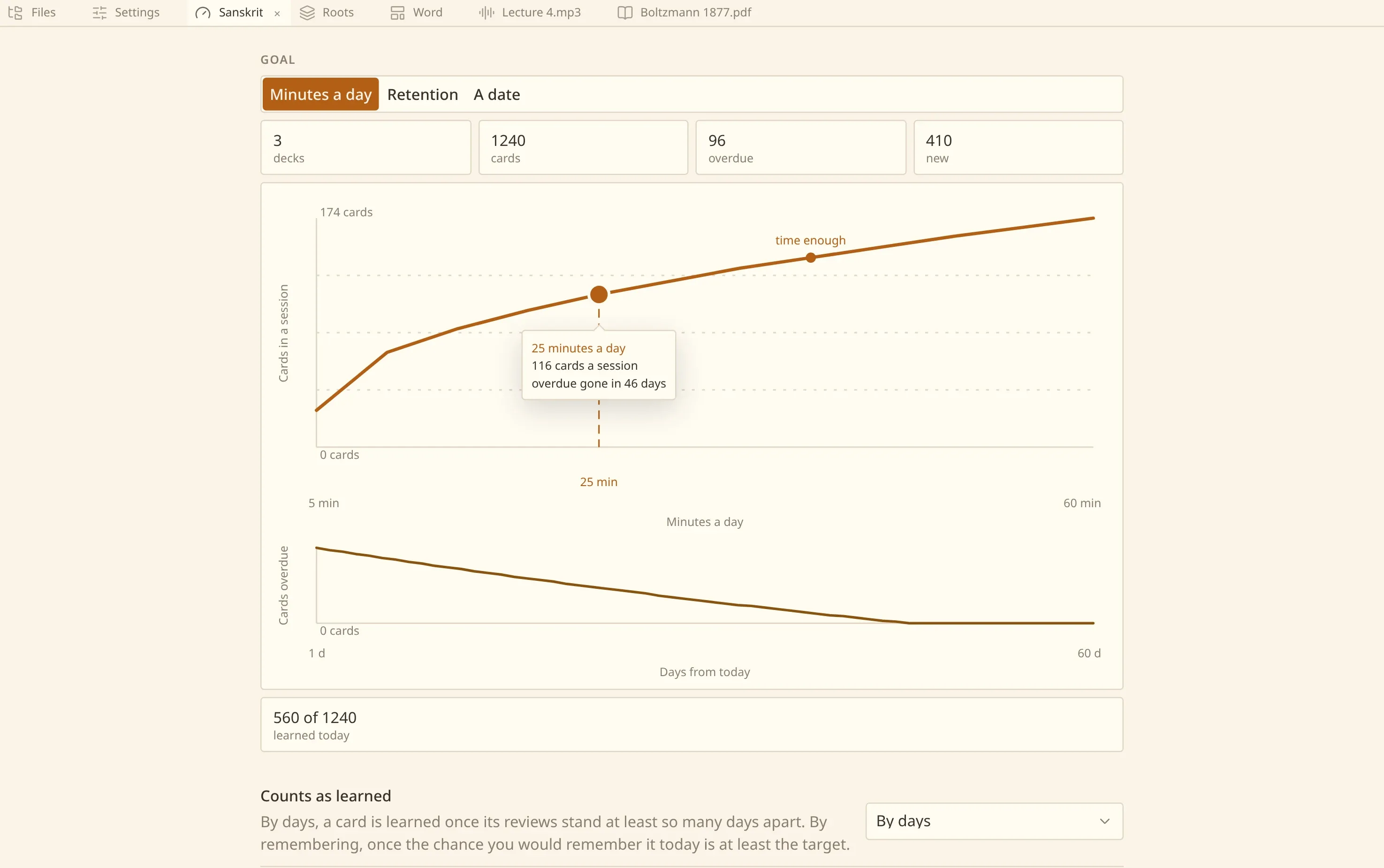Click the 560 of 1240 learned today card
The width and height of the screenshot is (1384, 868).
[692, 724]
